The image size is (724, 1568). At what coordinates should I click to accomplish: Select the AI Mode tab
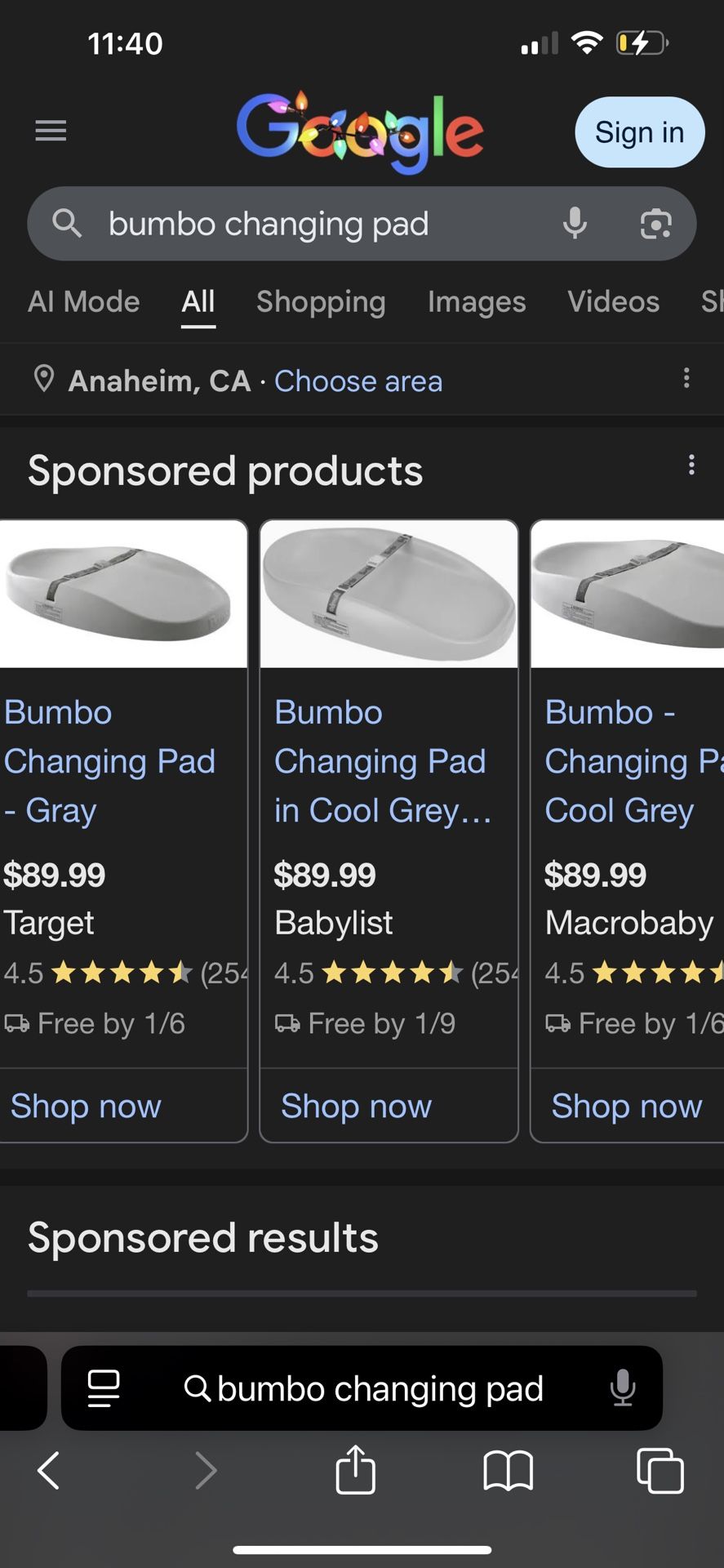[x=84, y=302]
